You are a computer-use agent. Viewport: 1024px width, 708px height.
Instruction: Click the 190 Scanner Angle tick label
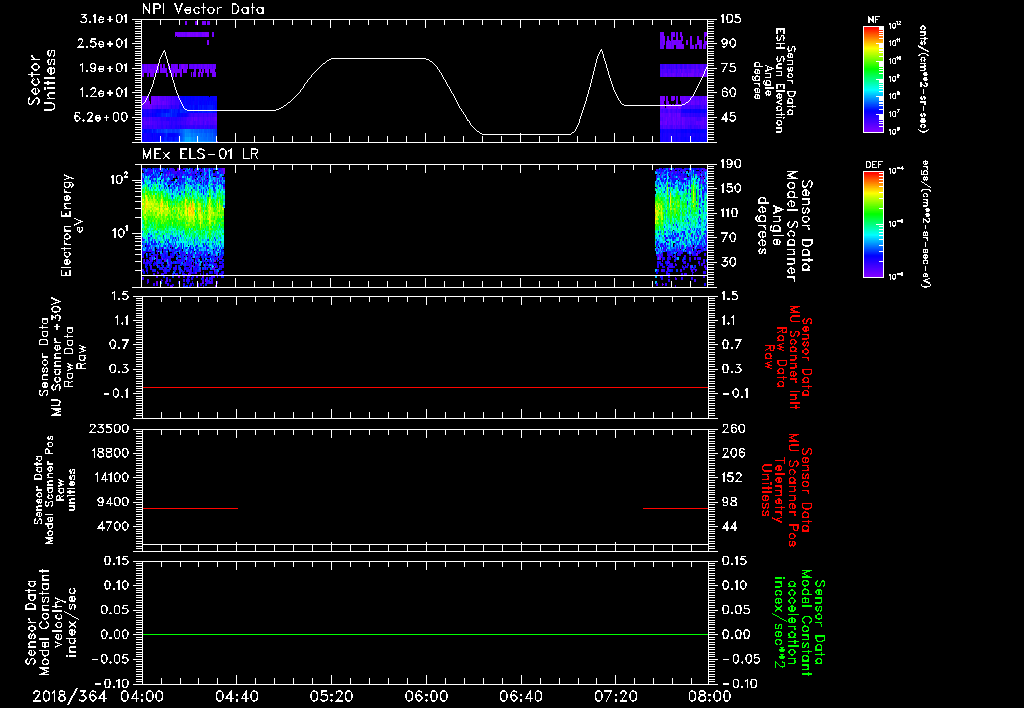pyautogui.click(x=731, y=164)
